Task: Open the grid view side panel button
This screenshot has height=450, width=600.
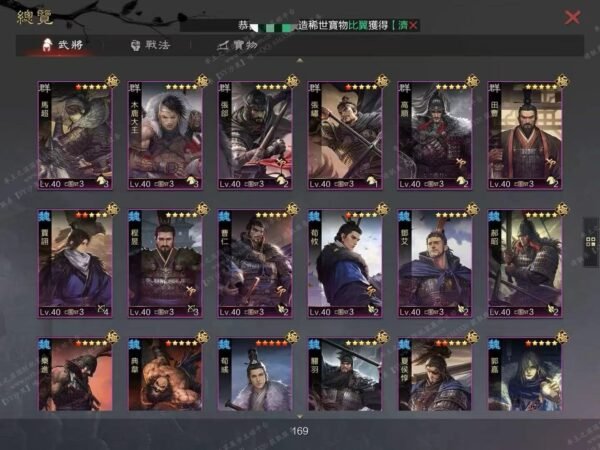Action: tap(591, 241)
